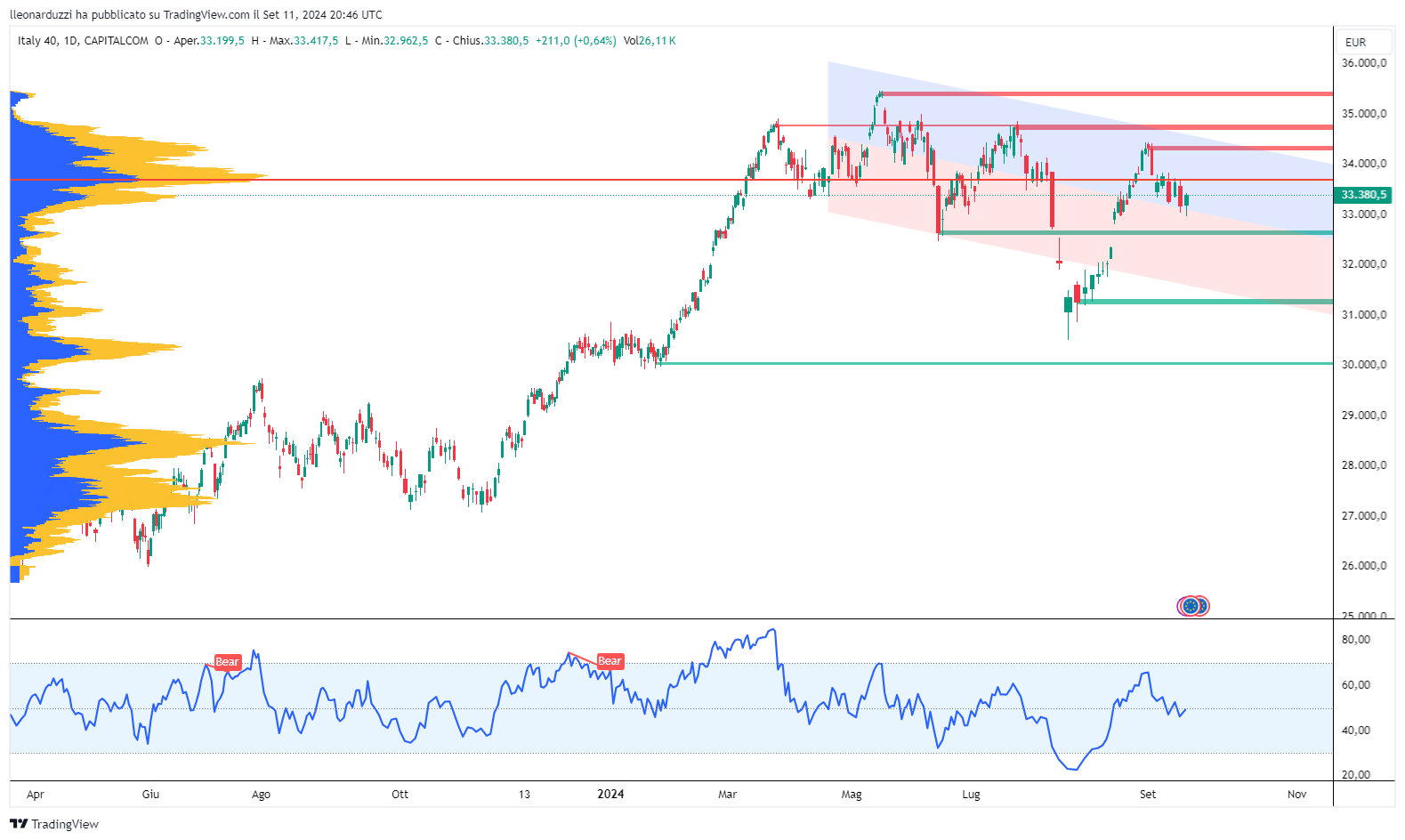This screenshot has width=1405, height=840.
Task: Click the 32.000,0 price axis label
Action: tap(1364, 264)
